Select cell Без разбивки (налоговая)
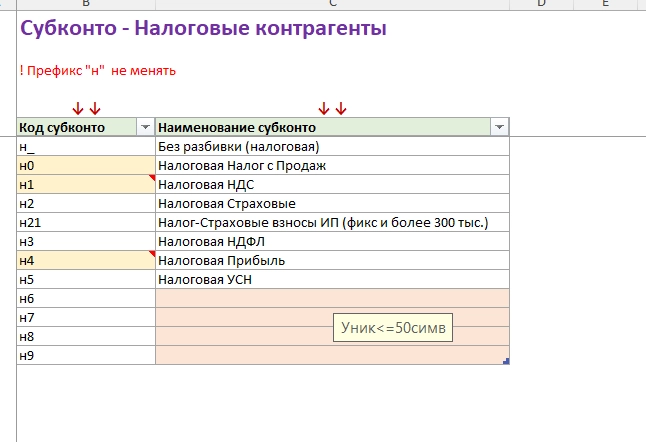The height and width of the screenshot is (442, 646). click(x=332, y=146)
